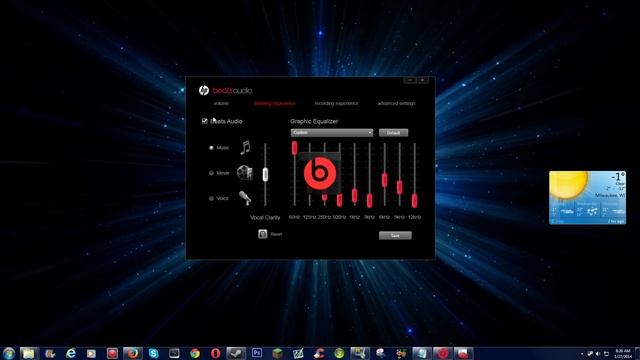
Task: Click the 60Hz equalizer slider handle
Action: (294, 148)
